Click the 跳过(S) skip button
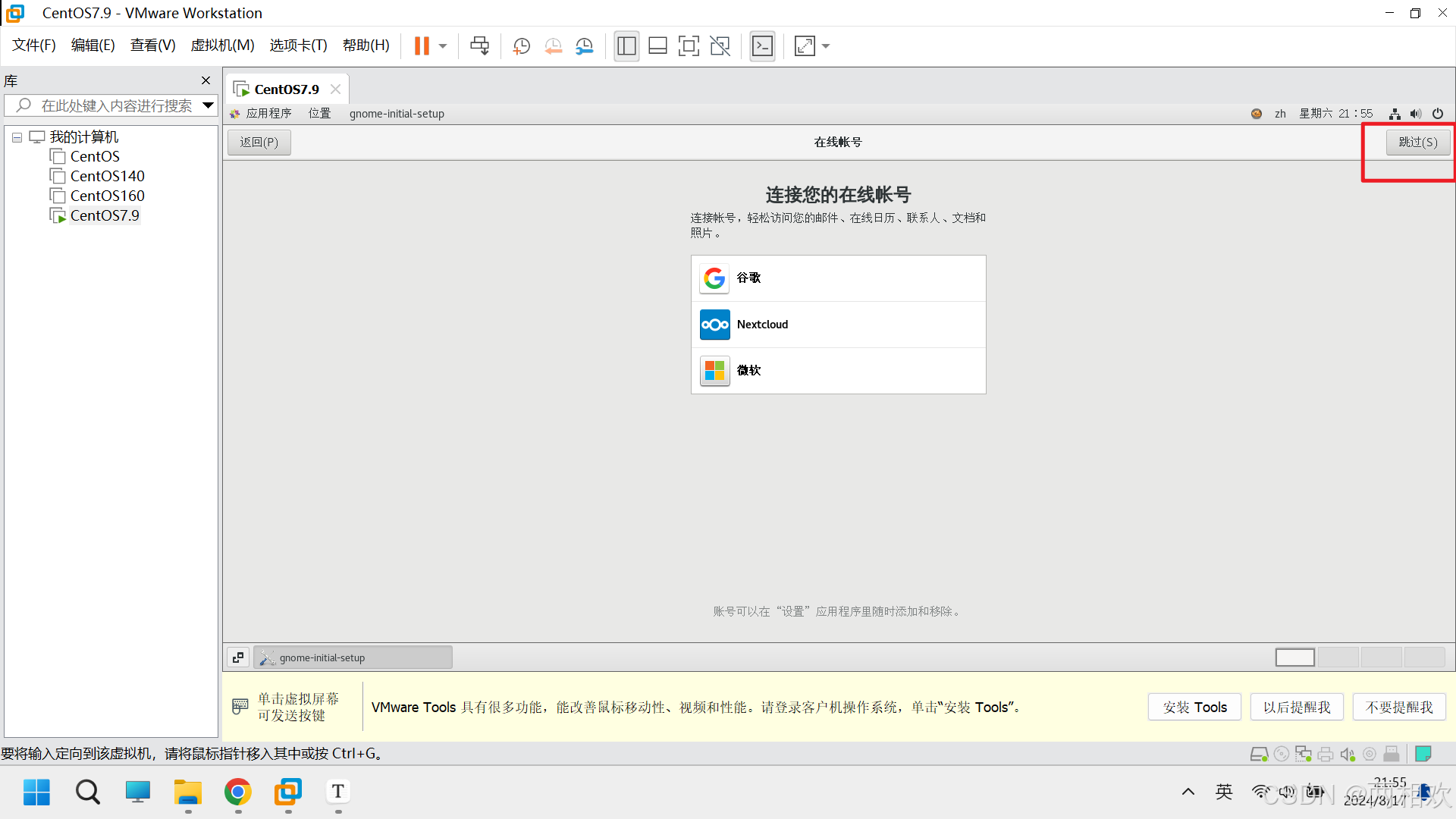The height and width of the screenshot is (819, 1456). pyautogui.click(x=1417, y=142)
